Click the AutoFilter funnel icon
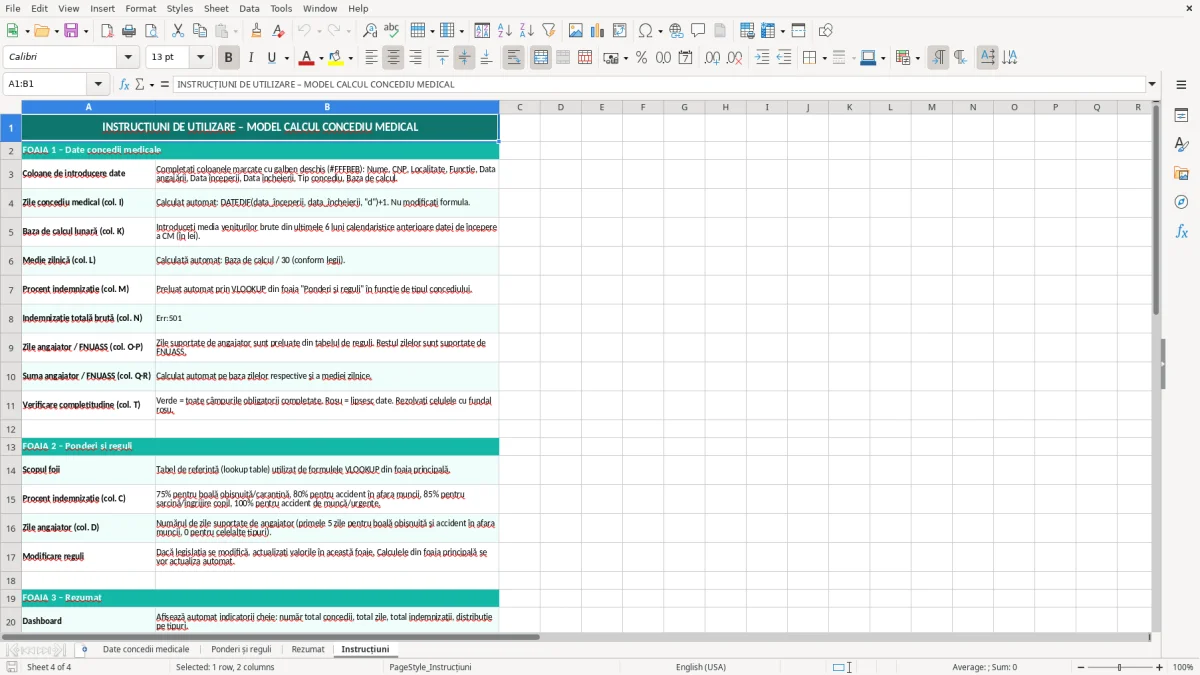 (549, 31)
